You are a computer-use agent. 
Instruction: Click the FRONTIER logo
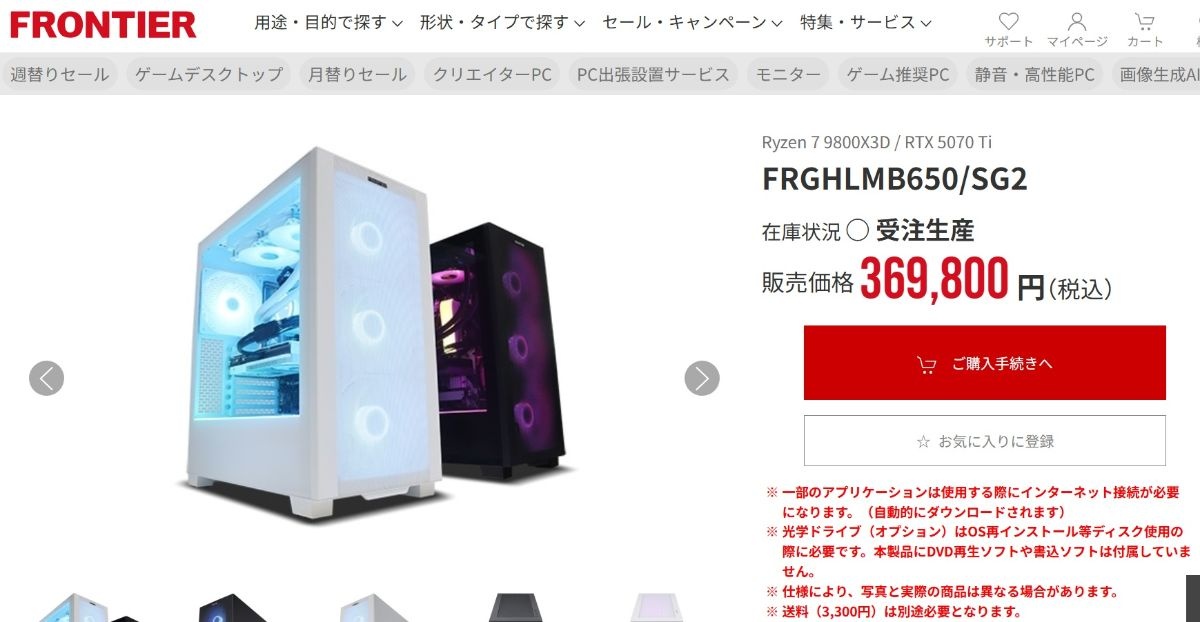(x=103, y=24)
